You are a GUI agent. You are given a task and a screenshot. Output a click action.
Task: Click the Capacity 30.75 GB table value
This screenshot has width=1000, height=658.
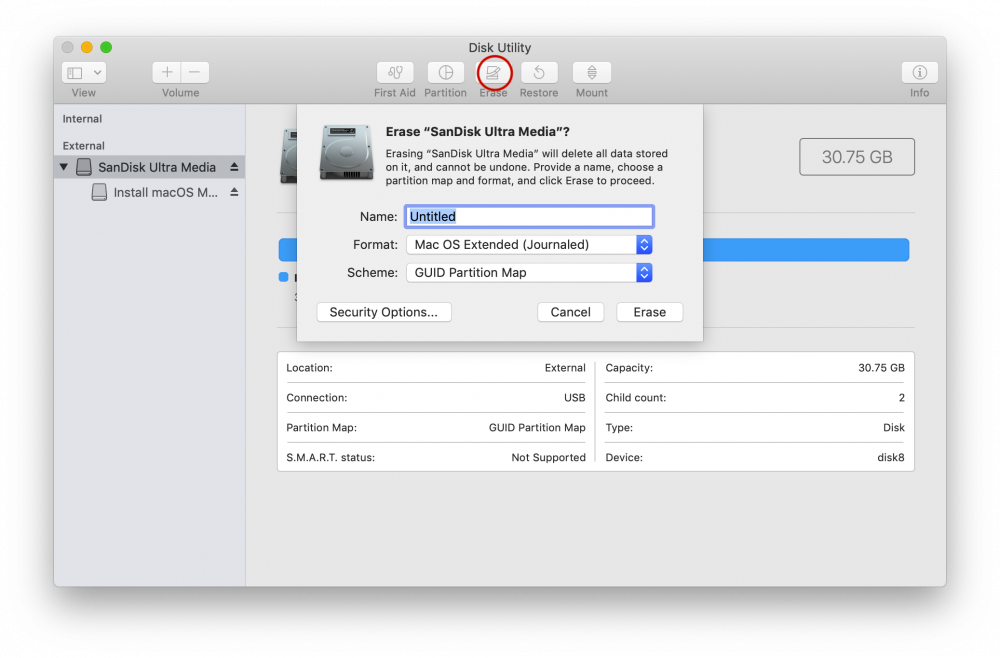tap(881, 368)
